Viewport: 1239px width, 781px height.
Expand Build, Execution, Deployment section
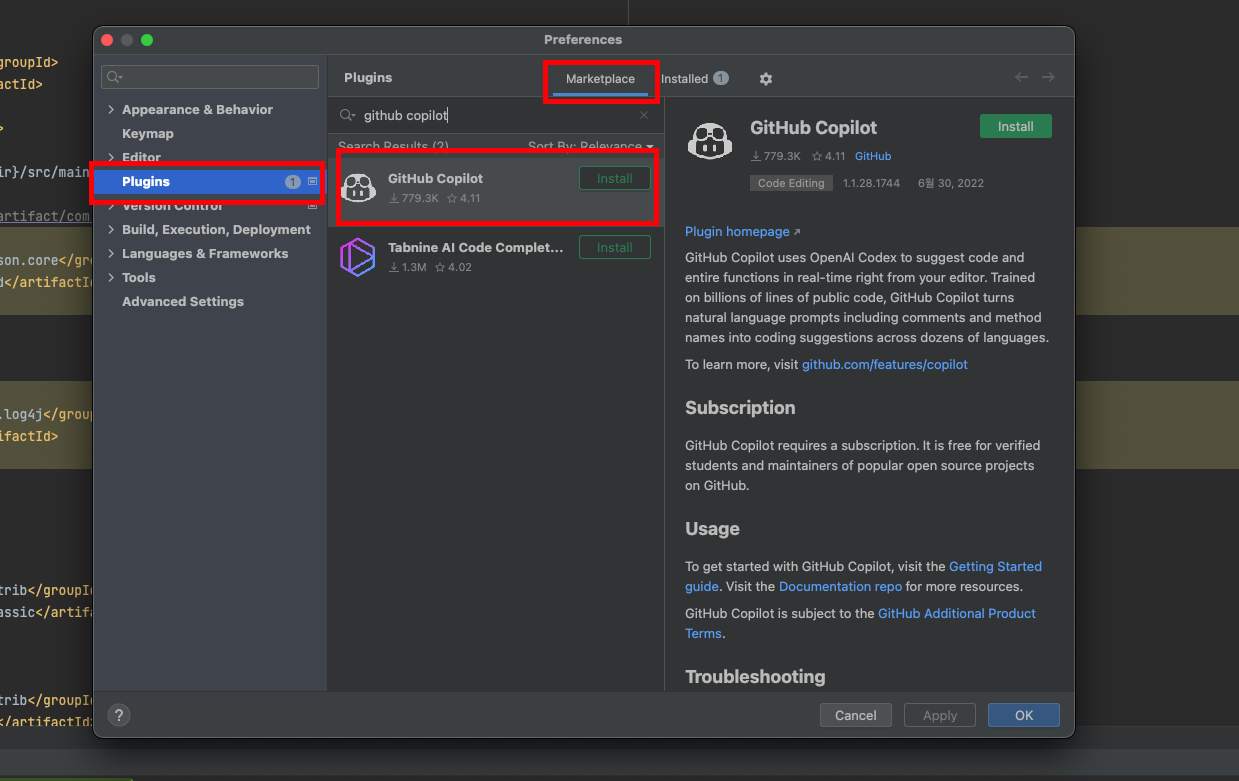point(111,230)
